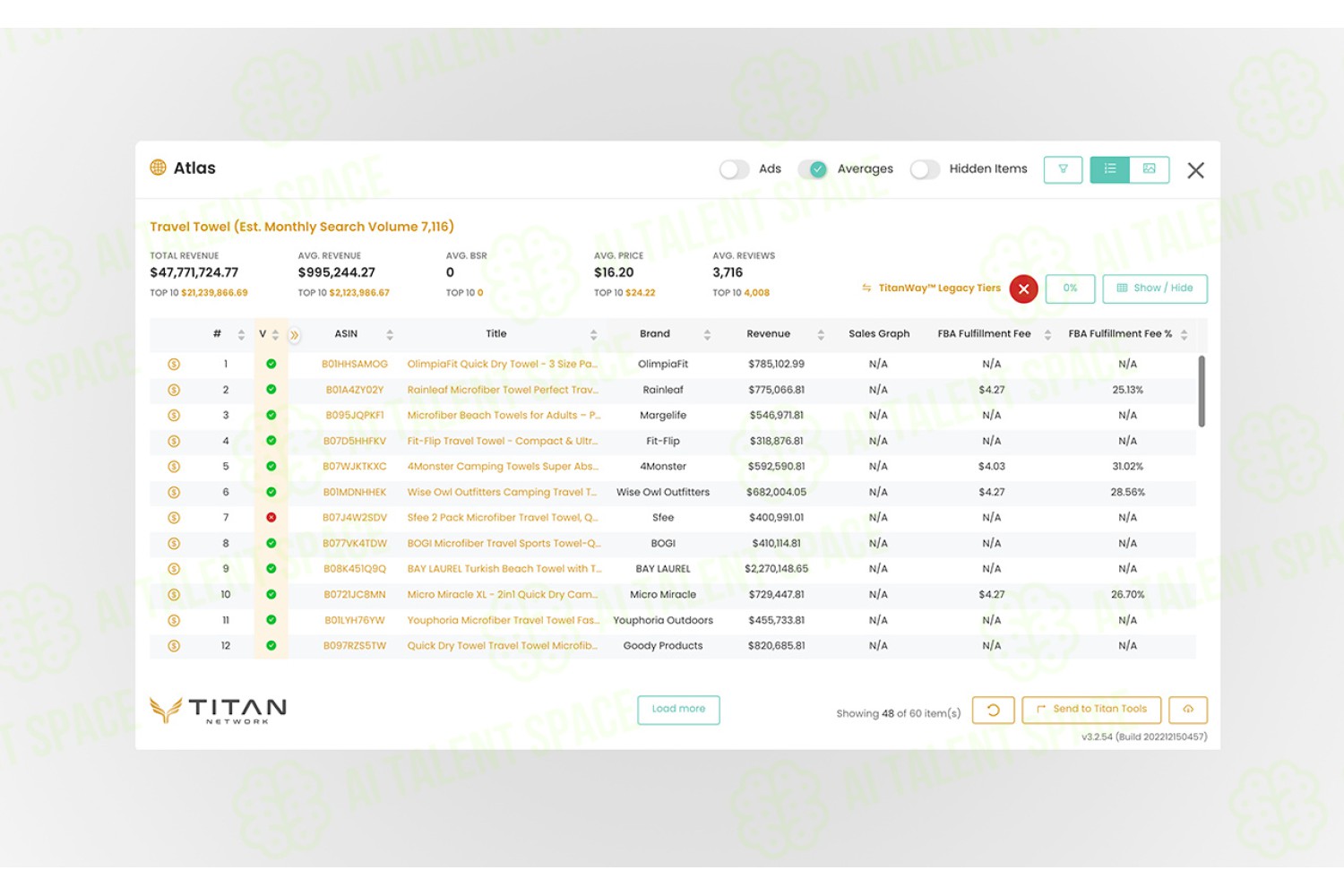Image resolution: width=1344 pixels, height=896 pixels.
Task: Toggle the Averages switch
Action: (813, 169)
